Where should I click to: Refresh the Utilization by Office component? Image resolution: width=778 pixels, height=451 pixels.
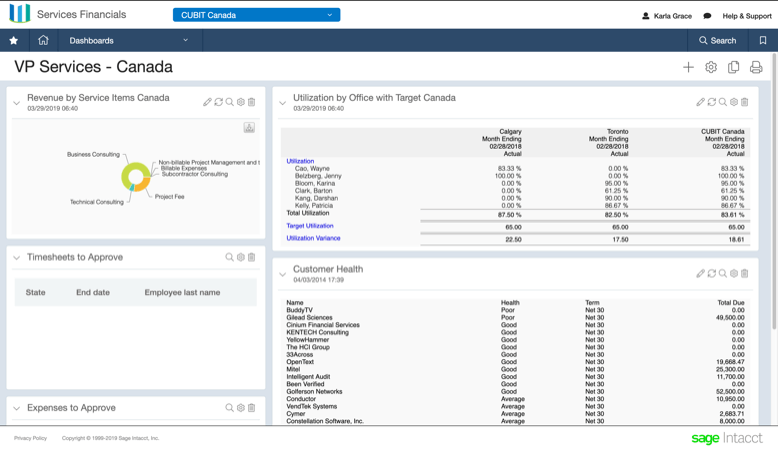pos(712,102)
